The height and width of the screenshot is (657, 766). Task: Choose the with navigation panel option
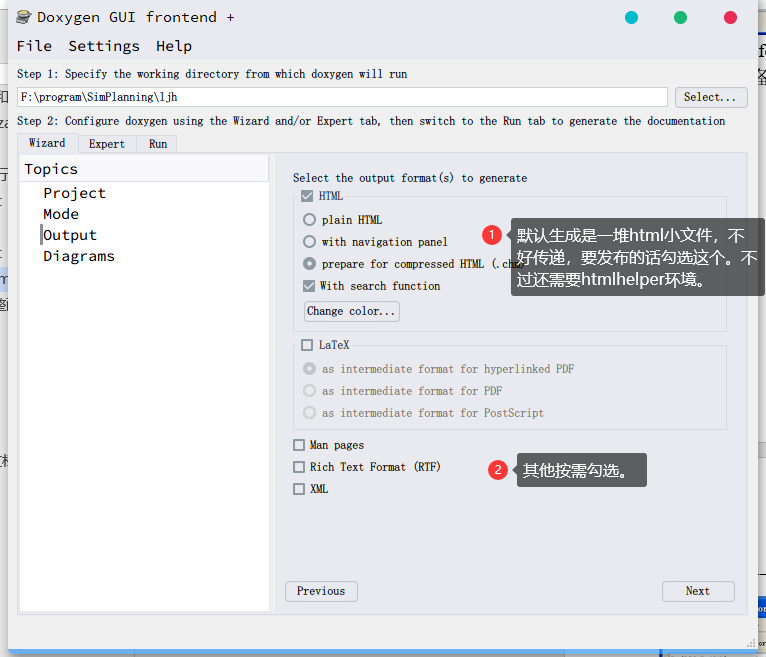[x=309, y=242]
